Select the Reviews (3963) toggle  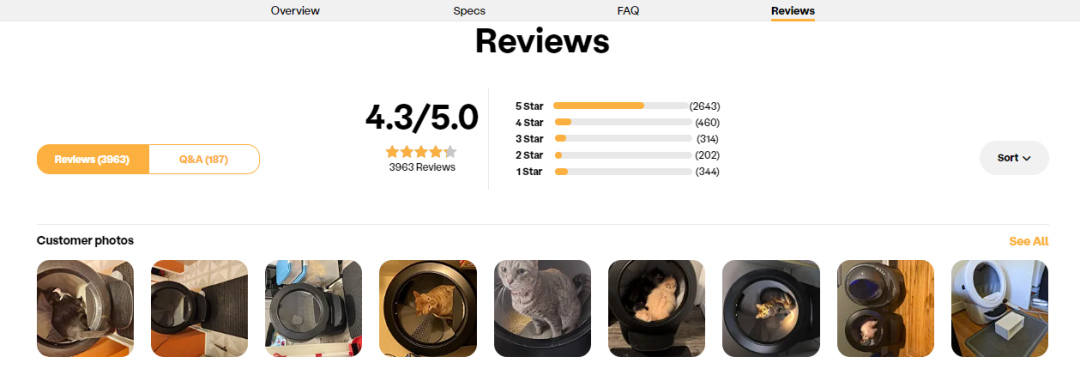(x=92, y=159)
